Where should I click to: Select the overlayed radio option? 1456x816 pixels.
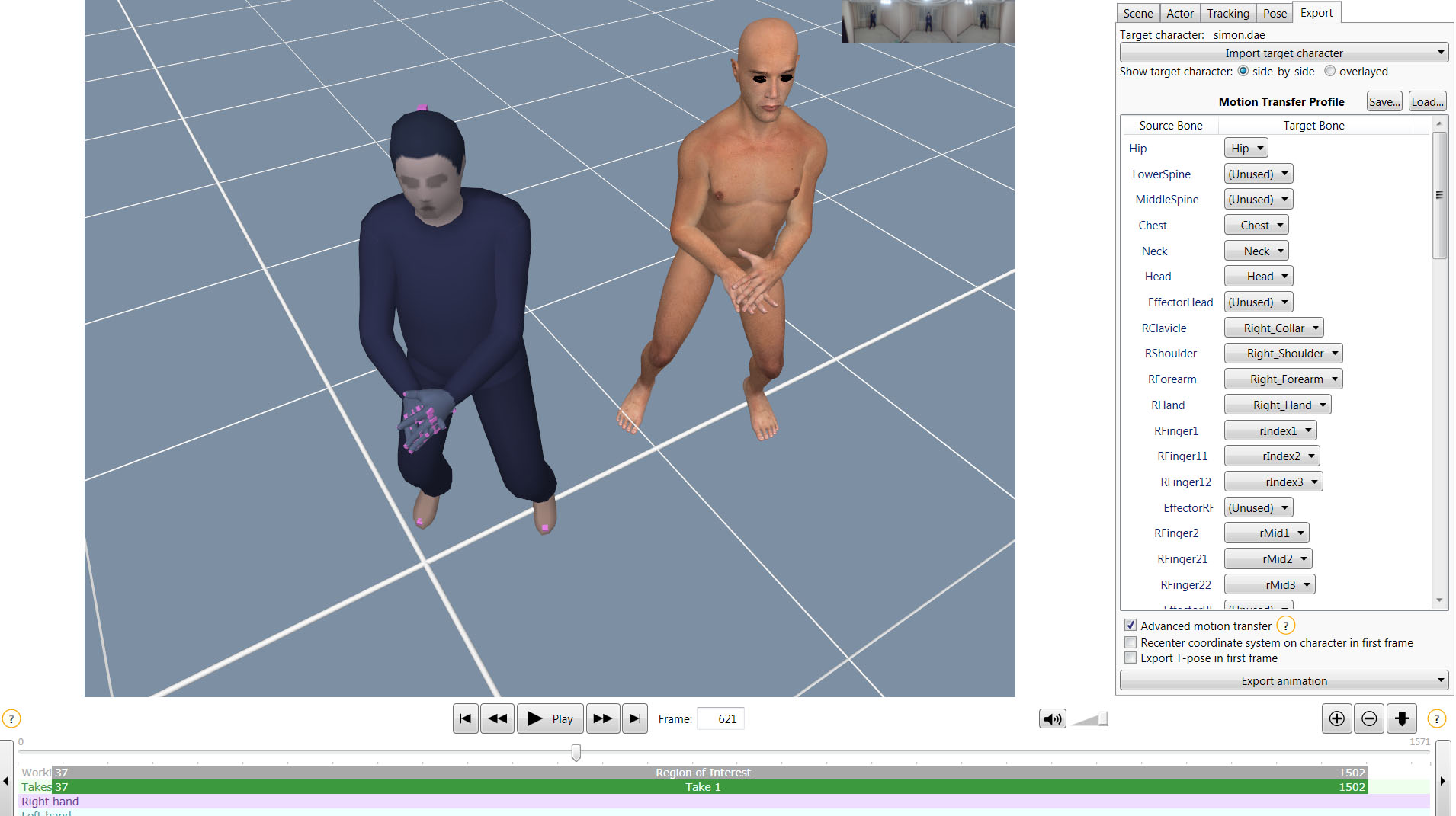click(1329, 71)
